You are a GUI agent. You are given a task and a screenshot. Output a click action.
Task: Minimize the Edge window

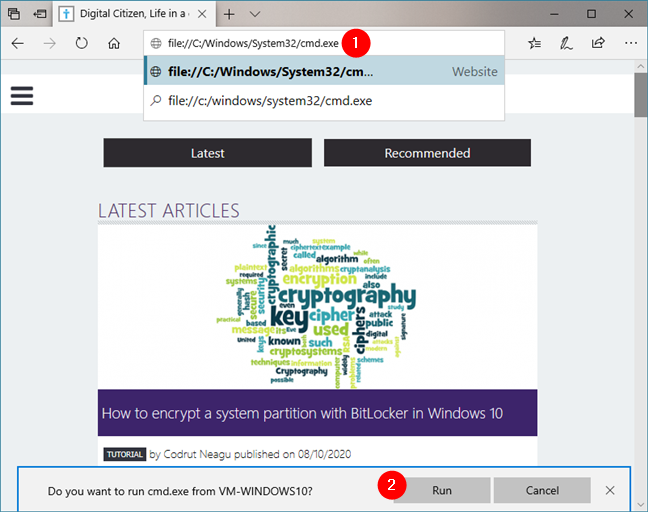click(x=554, y=14)
